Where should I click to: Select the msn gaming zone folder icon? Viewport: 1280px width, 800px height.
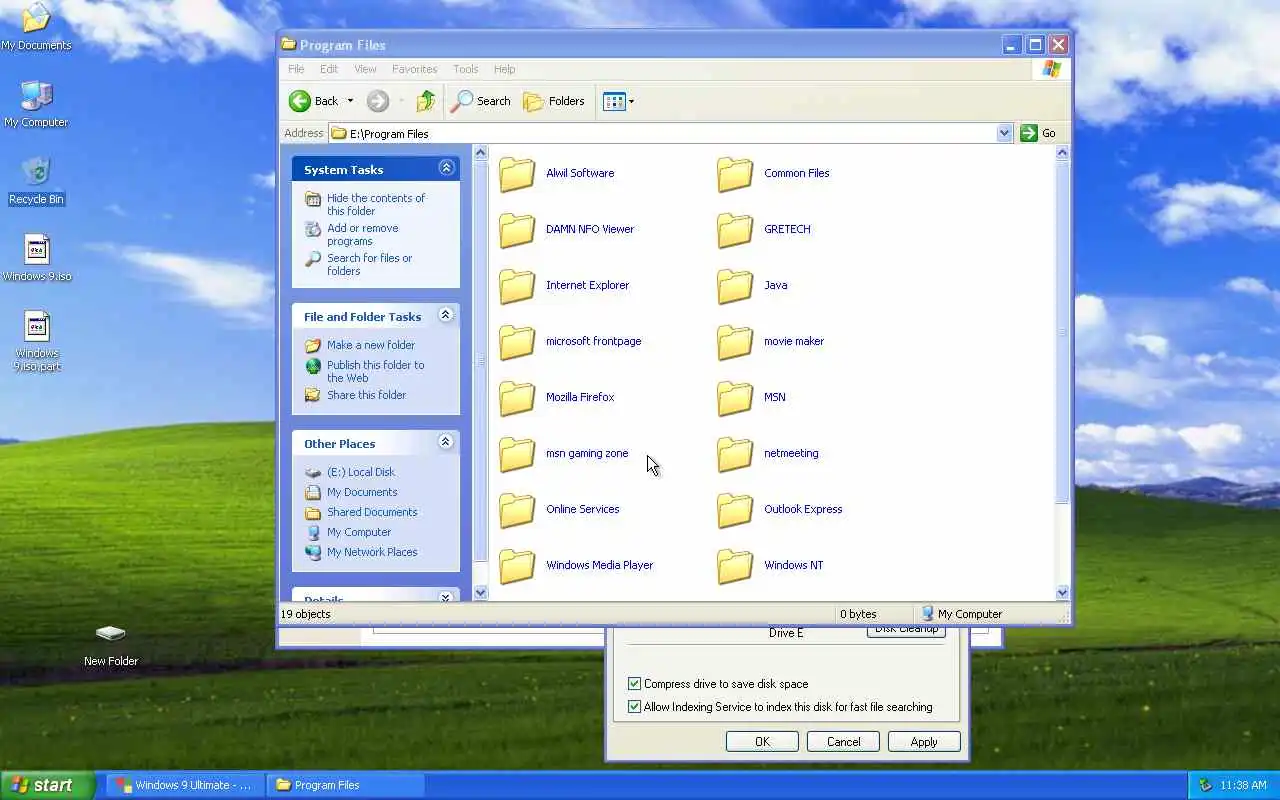517,454
